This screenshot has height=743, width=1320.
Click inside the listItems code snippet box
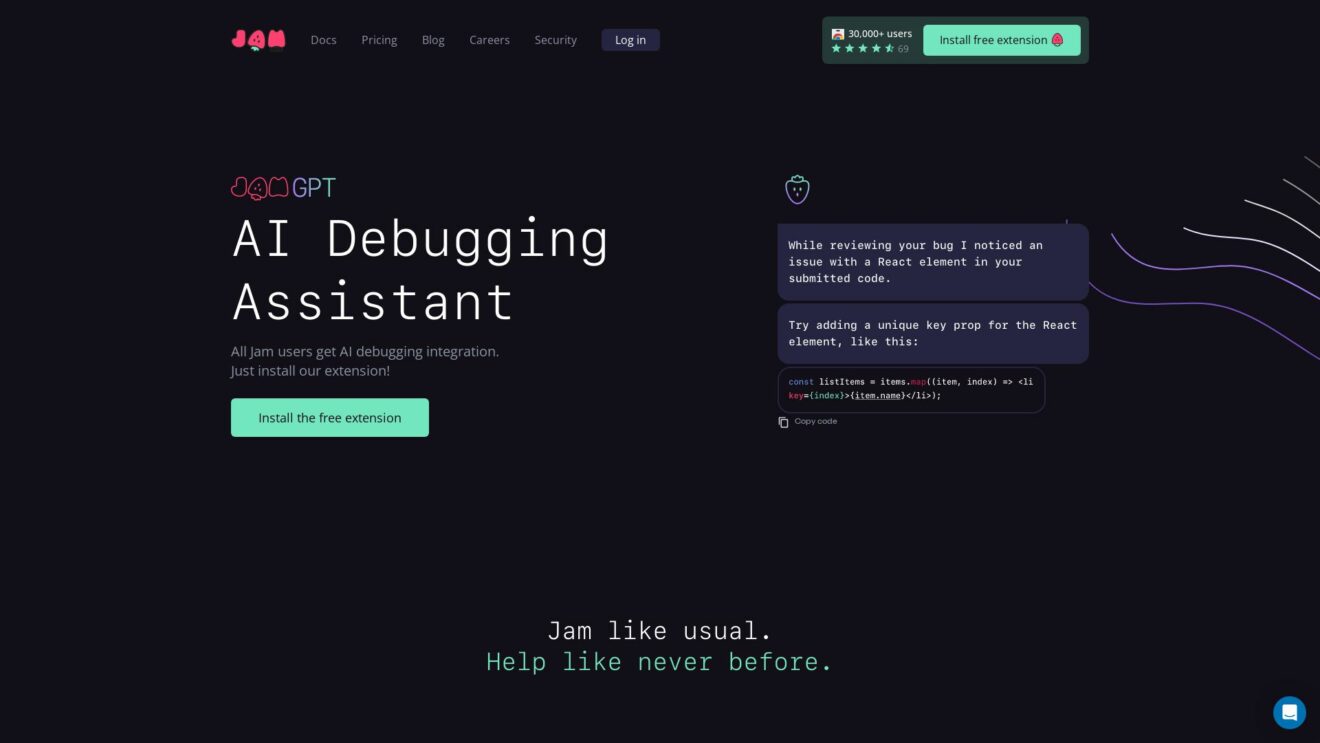point(910,389)
